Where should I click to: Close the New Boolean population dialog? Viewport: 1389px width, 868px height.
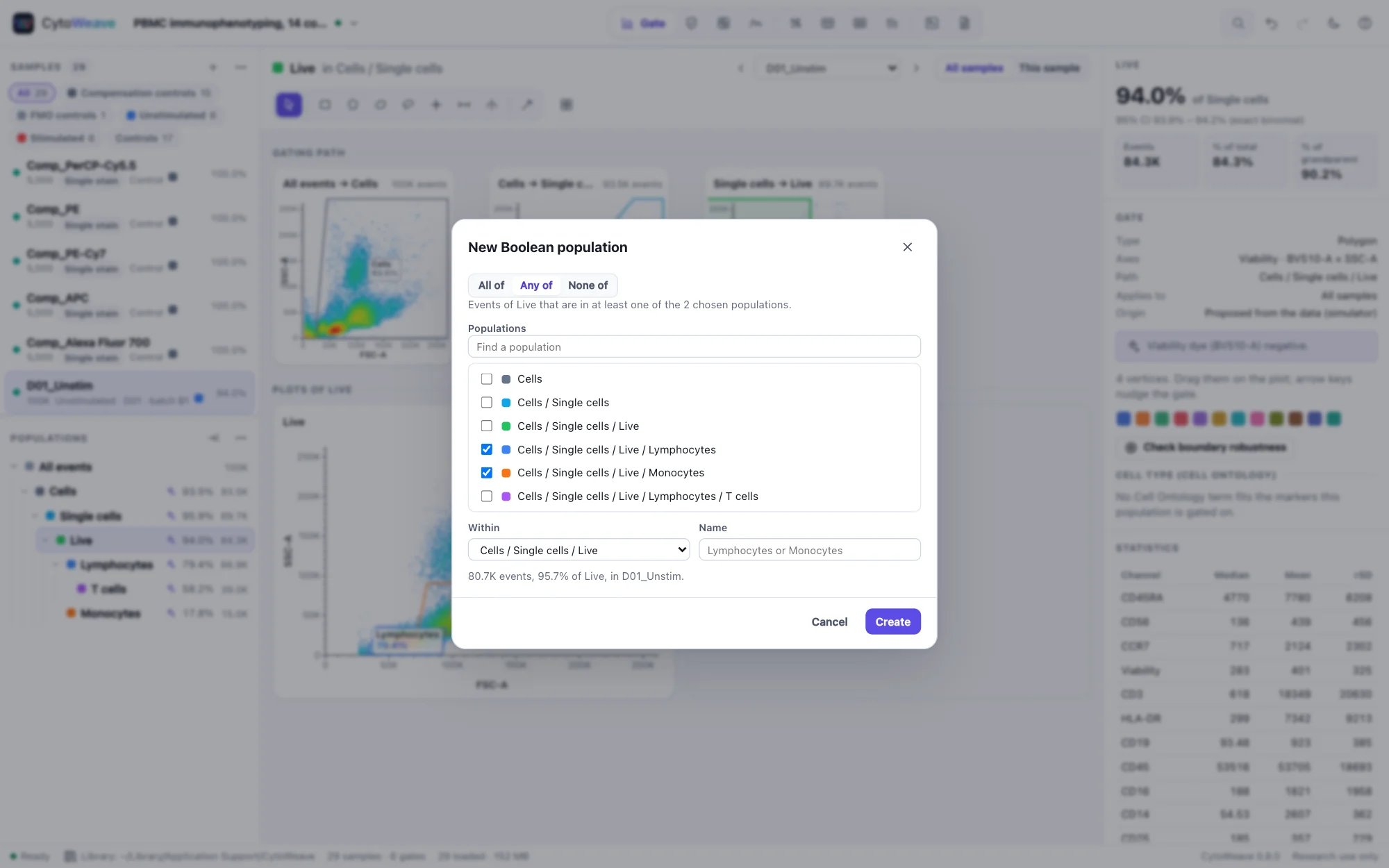pyautogui.click(x=907, y=247)
